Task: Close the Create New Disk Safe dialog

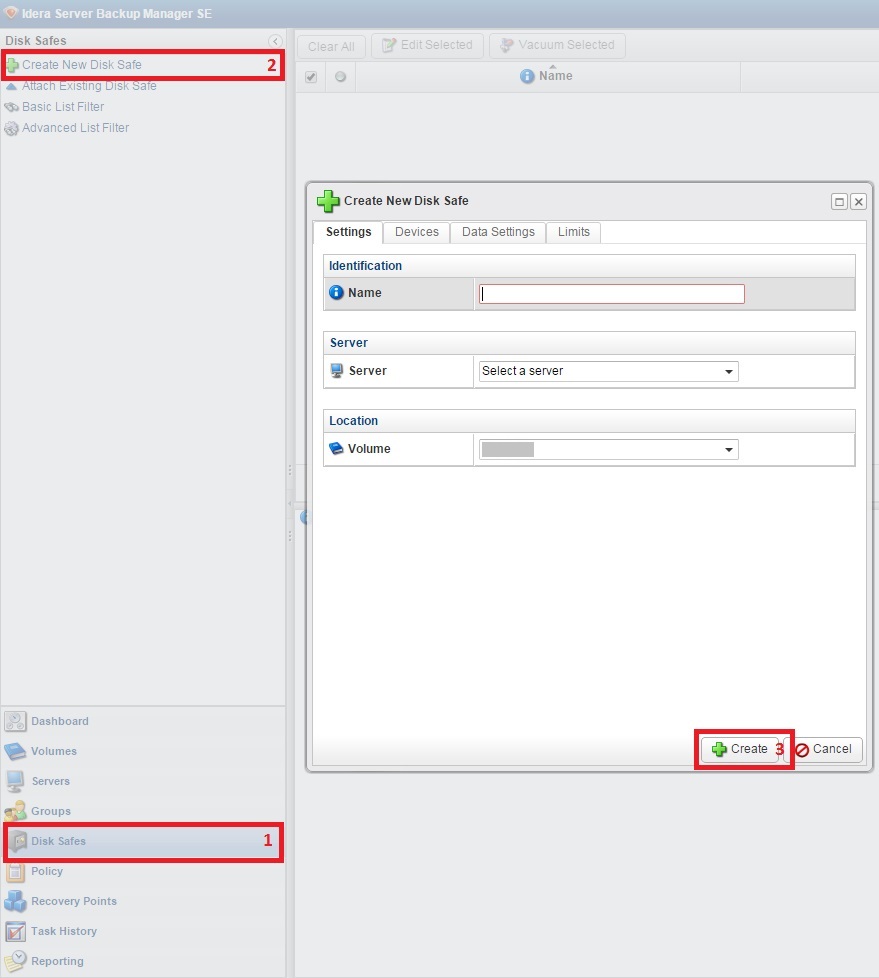Action: click(x=858, y=201)
